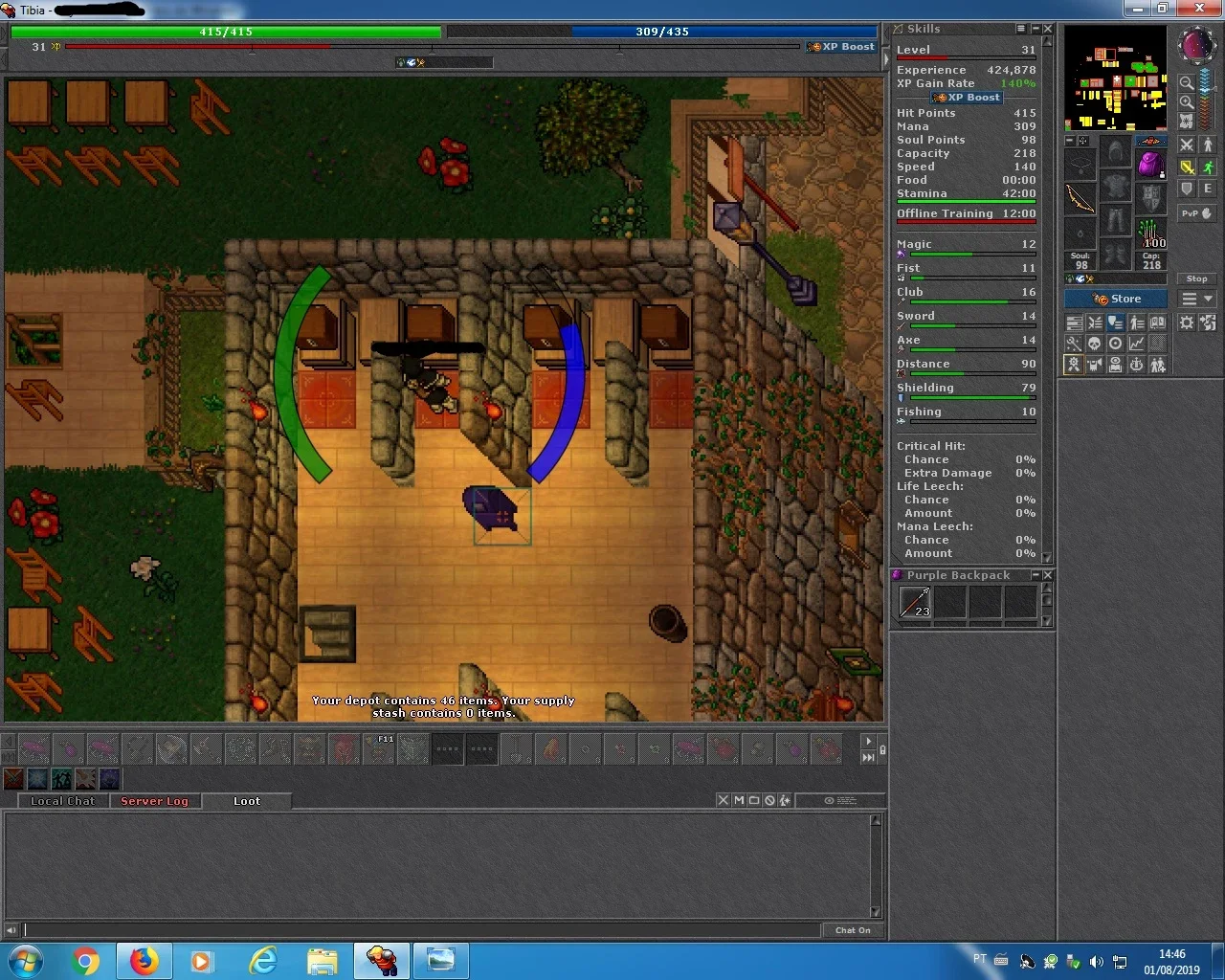Click the bow in the weapon slot
The image size is (1225, 980).
1080,199
